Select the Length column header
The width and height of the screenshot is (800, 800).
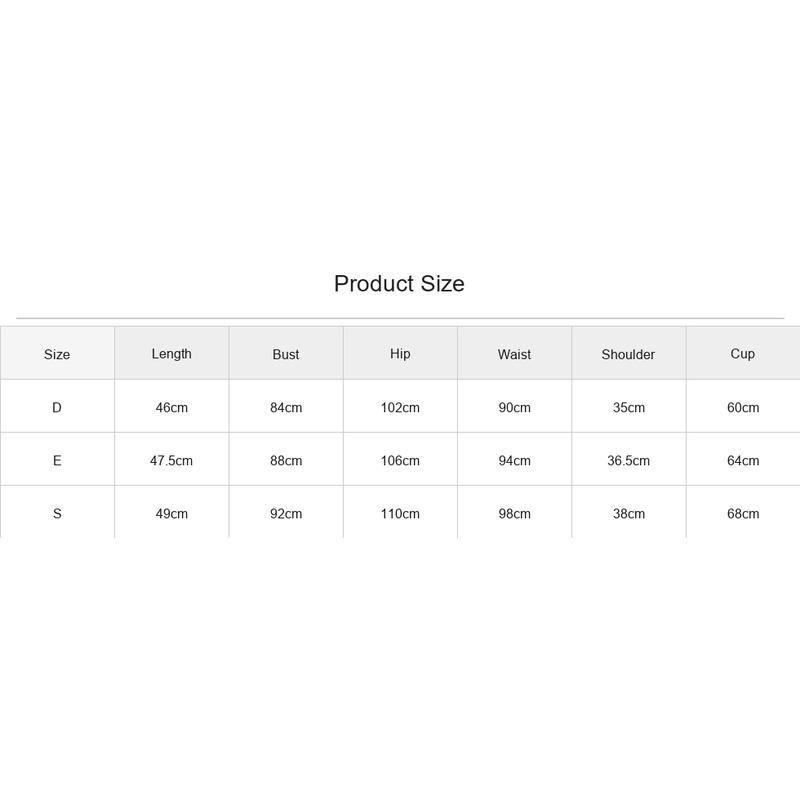(171, 354)
